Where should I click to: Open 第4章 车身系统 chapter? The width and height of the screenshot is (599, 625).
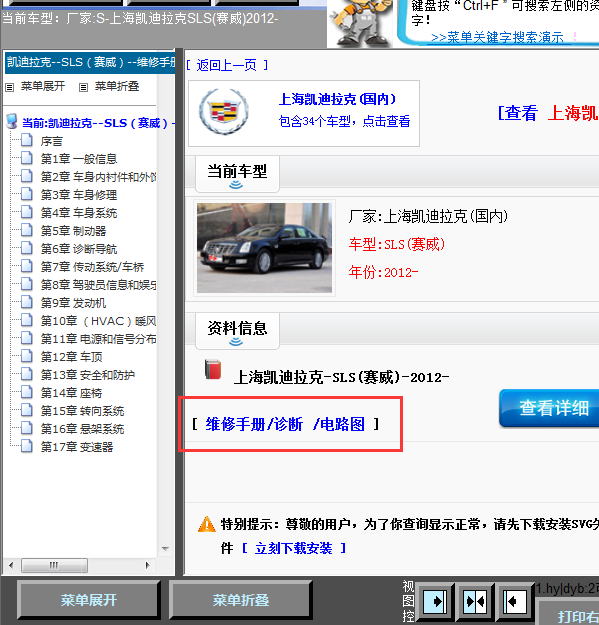79,212
